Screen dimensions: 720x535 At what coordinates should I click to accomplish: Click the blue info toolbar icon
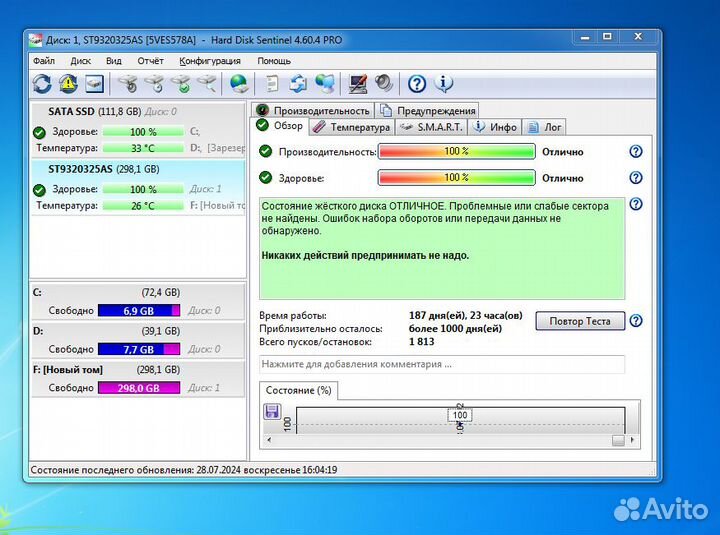[443, 84]
